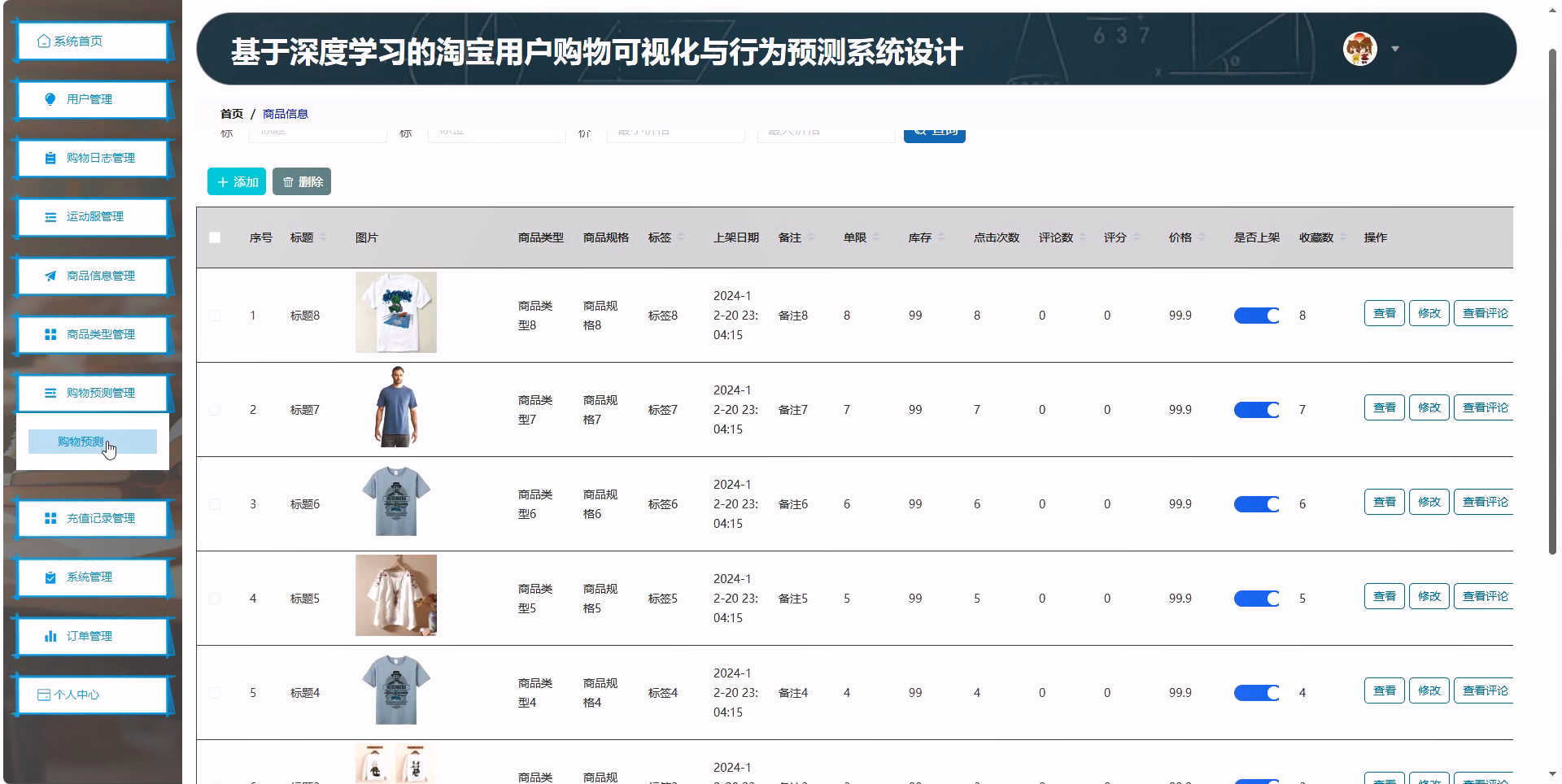
Task: Click 首页 in the breadcrumb
Action: [x=231, y=114]
